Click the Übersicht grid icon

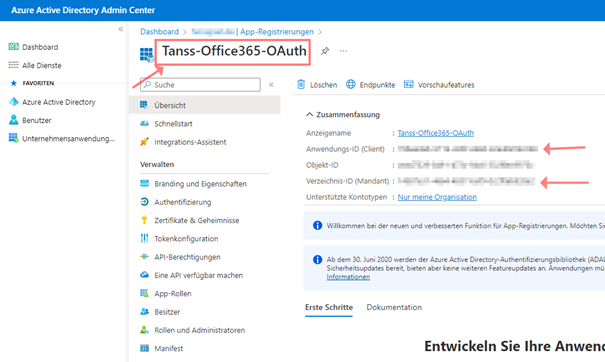point(144,105)
